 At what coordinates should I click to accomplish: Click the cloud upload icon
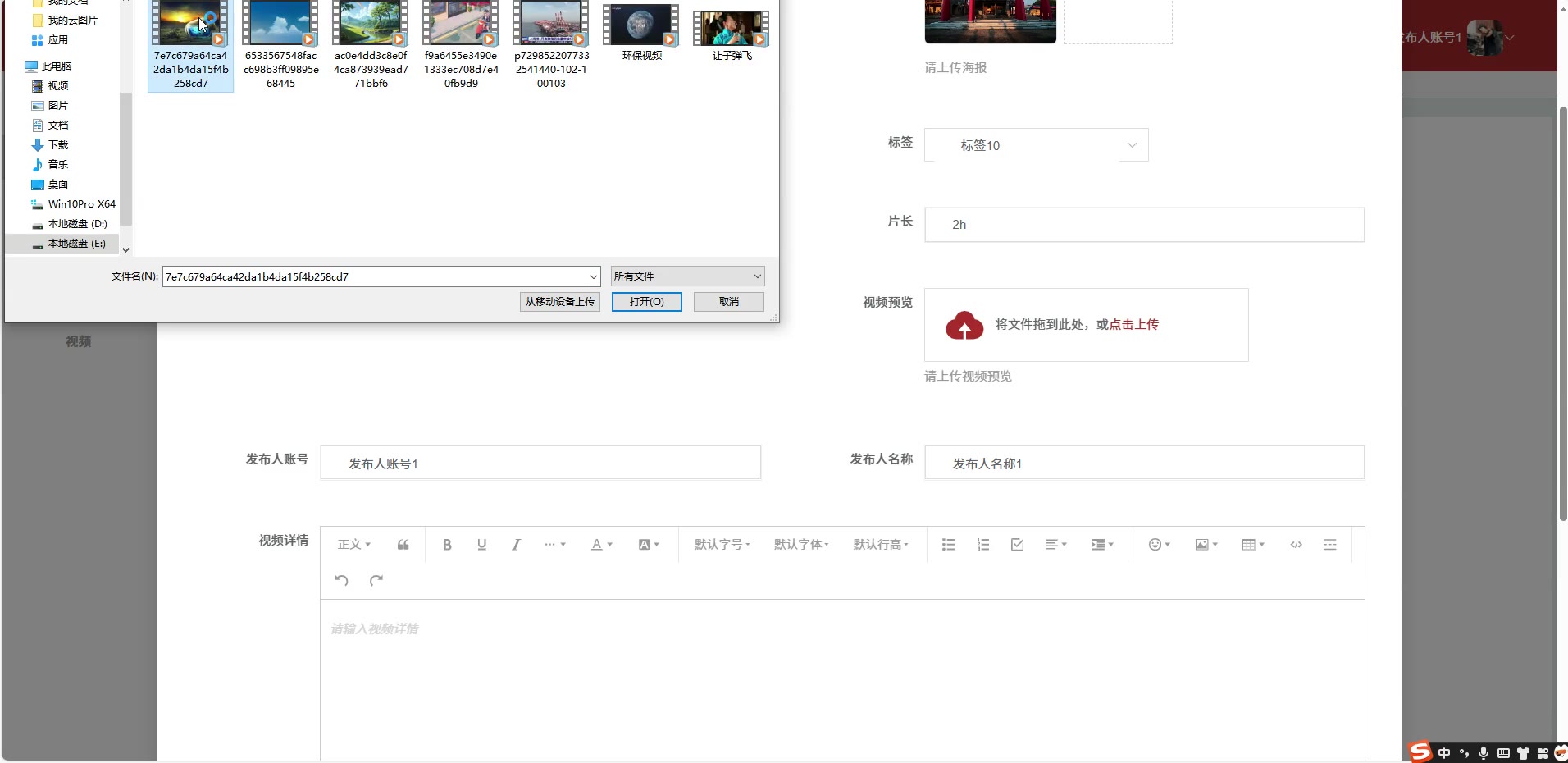click(x=964, y=325)
